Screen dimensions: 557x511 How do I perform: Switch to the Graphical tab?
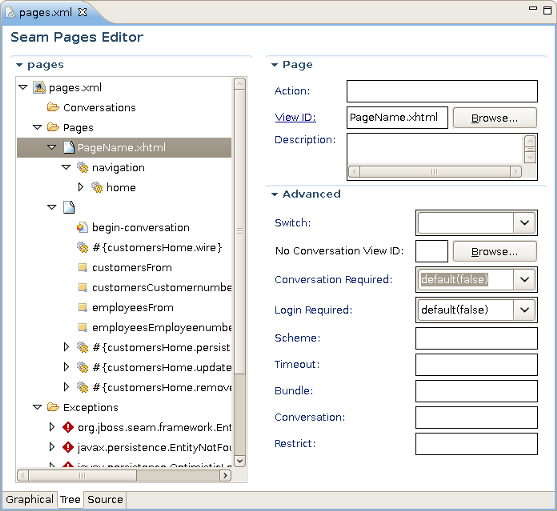point(29,499)
